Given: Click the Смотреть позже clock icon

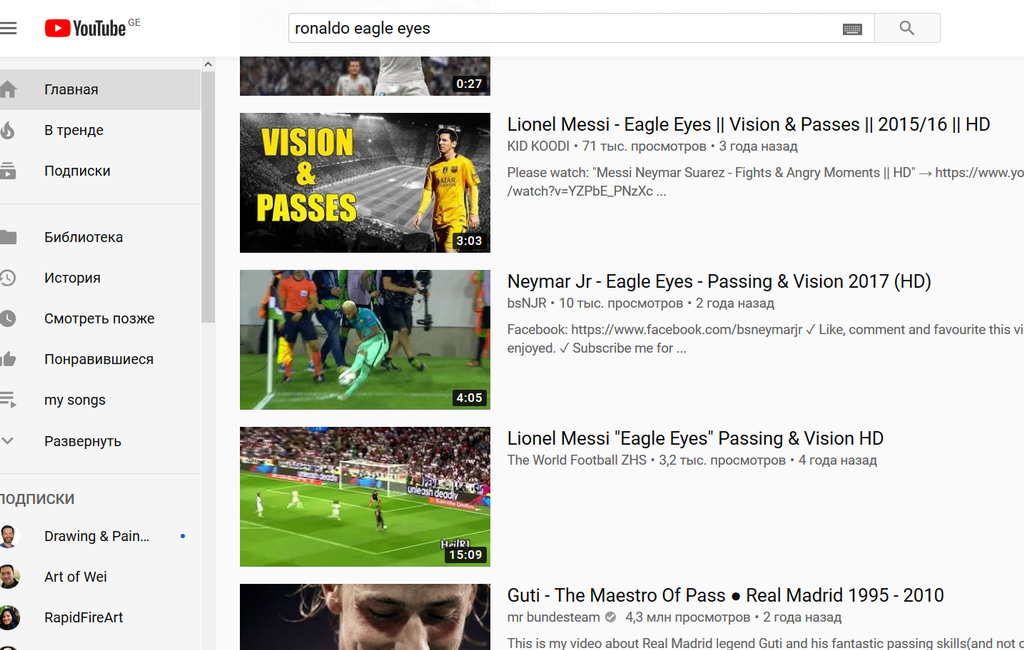Looking at the screenshot, I should click(x=8, y=318).
